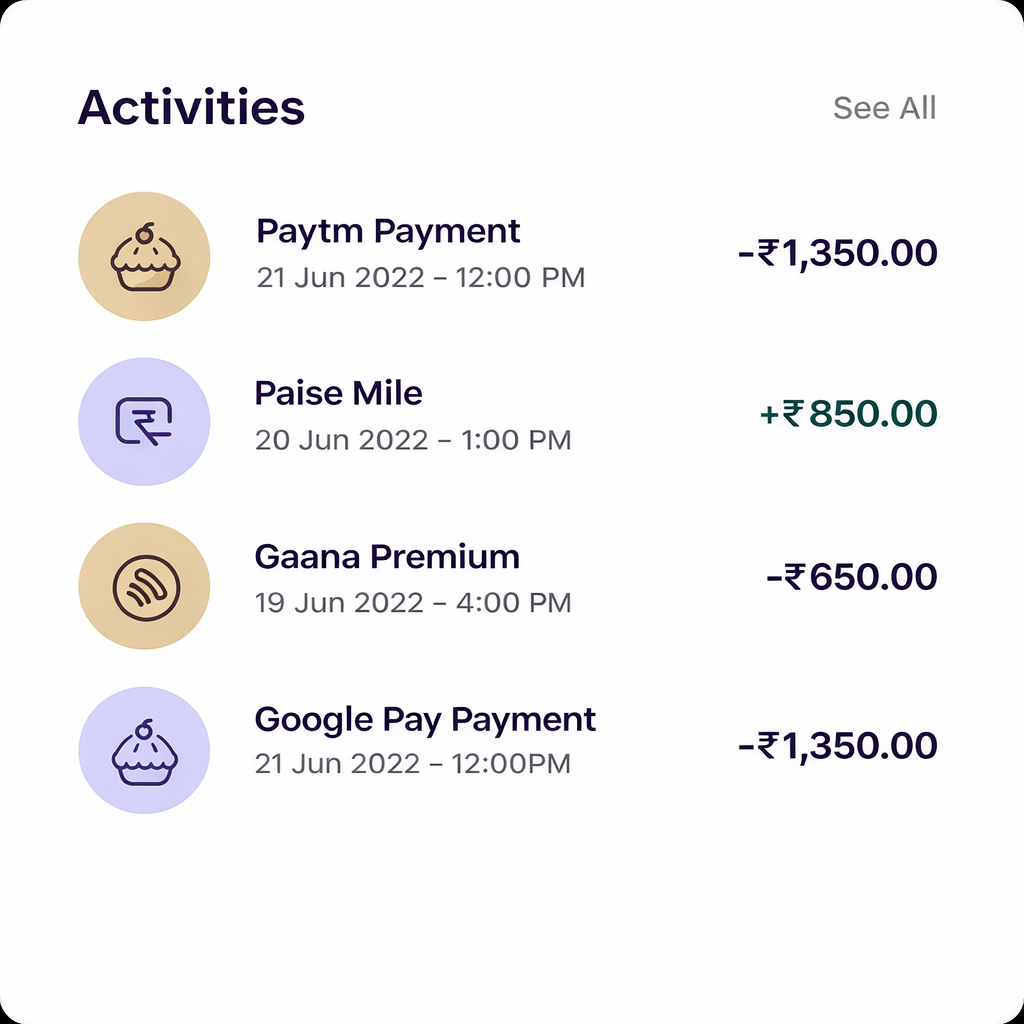Click the Paytm Payment -₹1,350.00 amount

point(837,253)
